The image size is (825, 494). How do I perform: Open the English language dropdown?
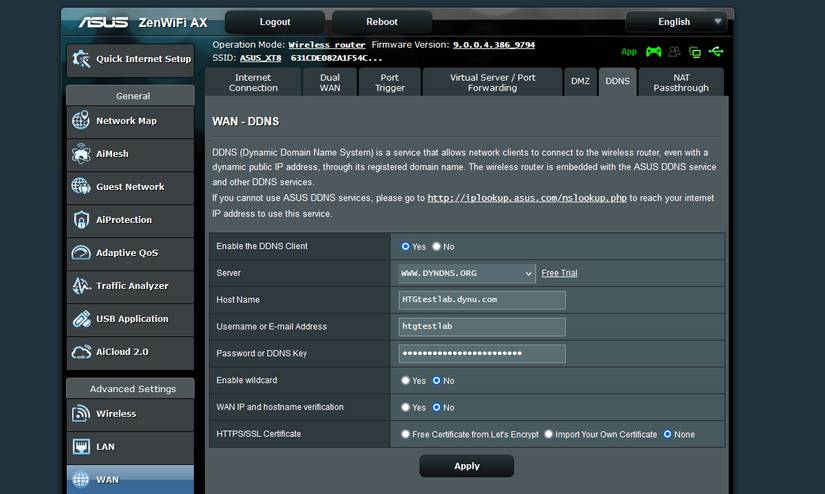point(676,22)
